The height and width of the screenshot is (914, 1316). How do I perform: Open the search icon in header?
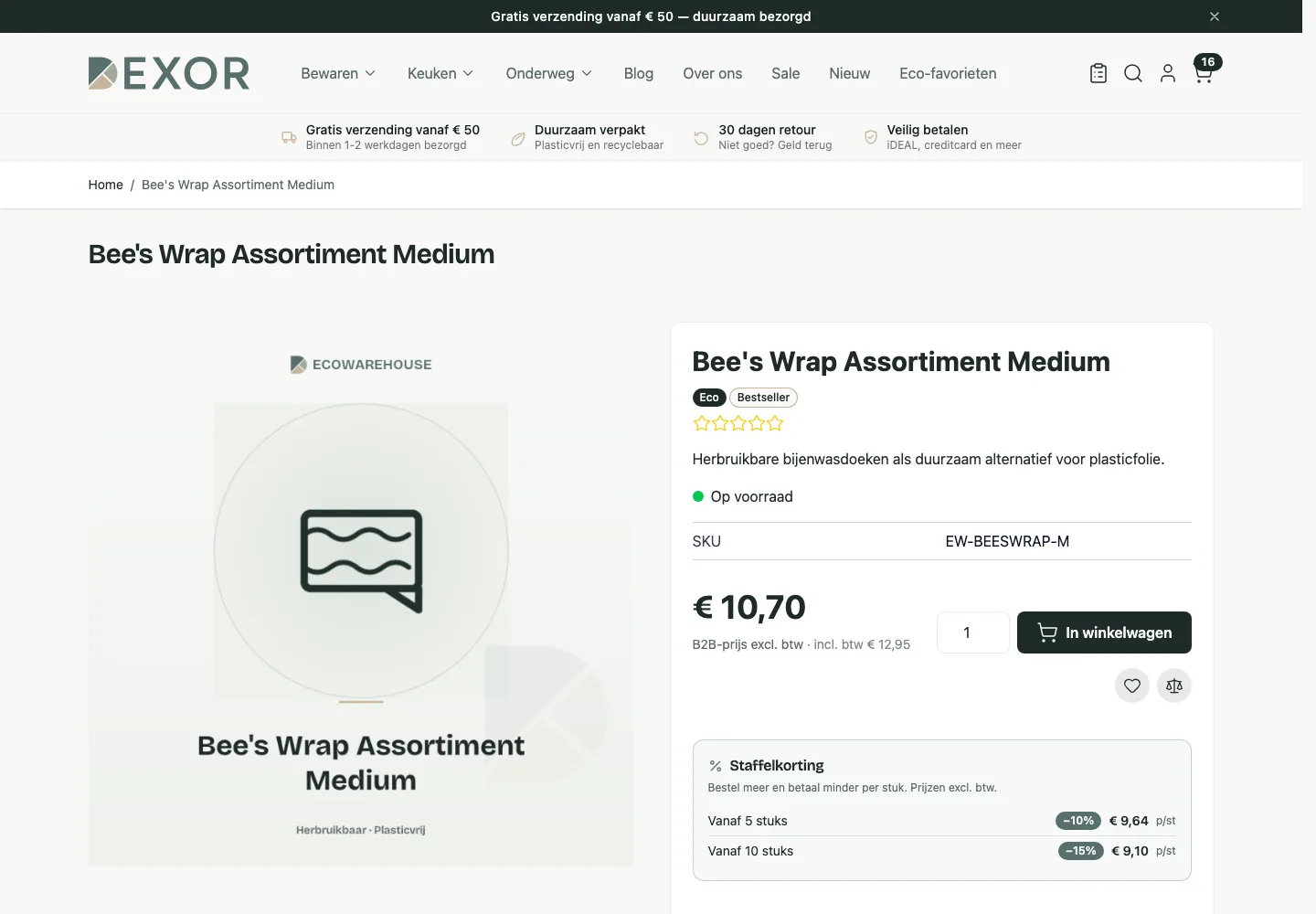[1133, 74]
